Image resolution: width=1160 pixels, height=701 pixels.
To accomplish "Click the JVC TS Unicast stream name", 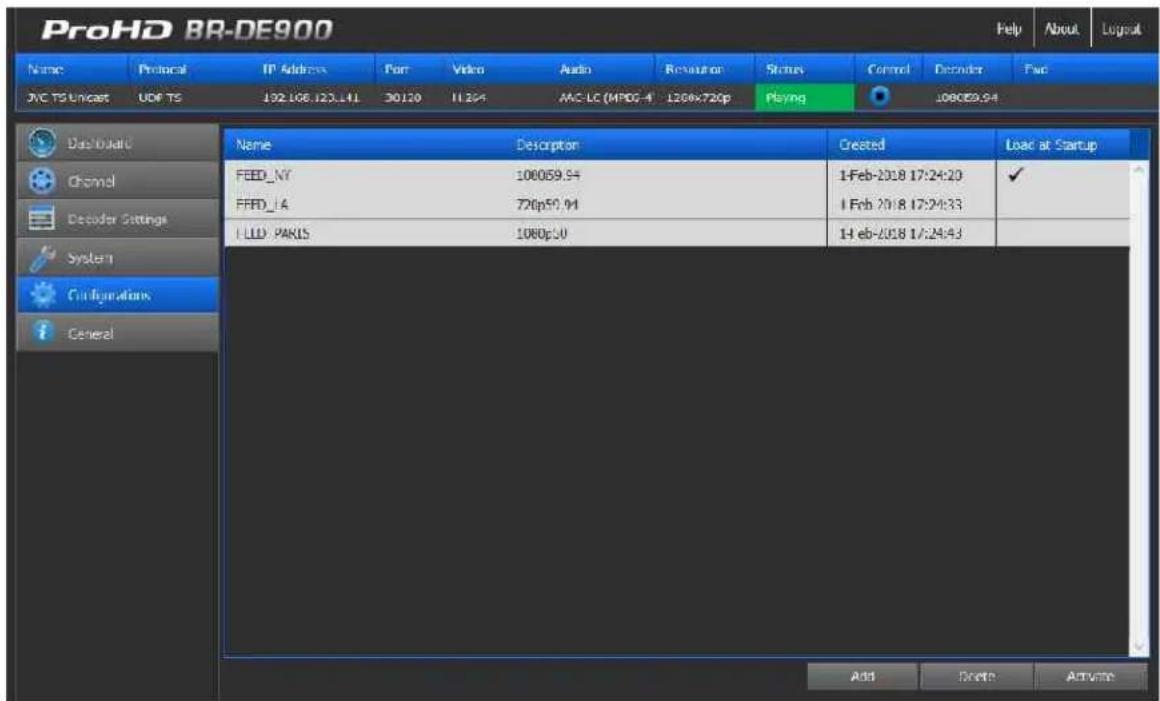I will tap(68, 98).
